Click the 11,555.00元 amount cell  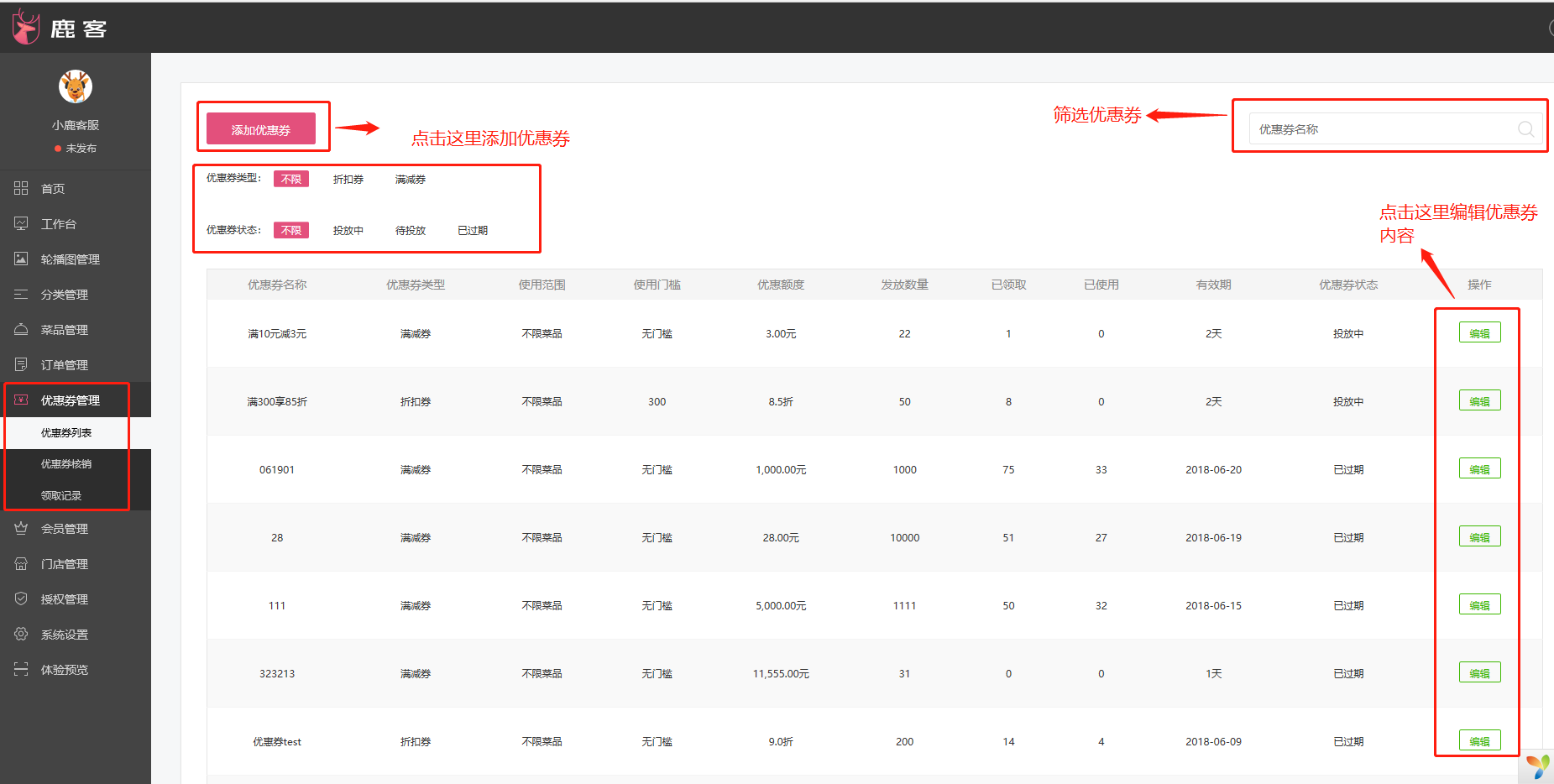coord(781,673)
